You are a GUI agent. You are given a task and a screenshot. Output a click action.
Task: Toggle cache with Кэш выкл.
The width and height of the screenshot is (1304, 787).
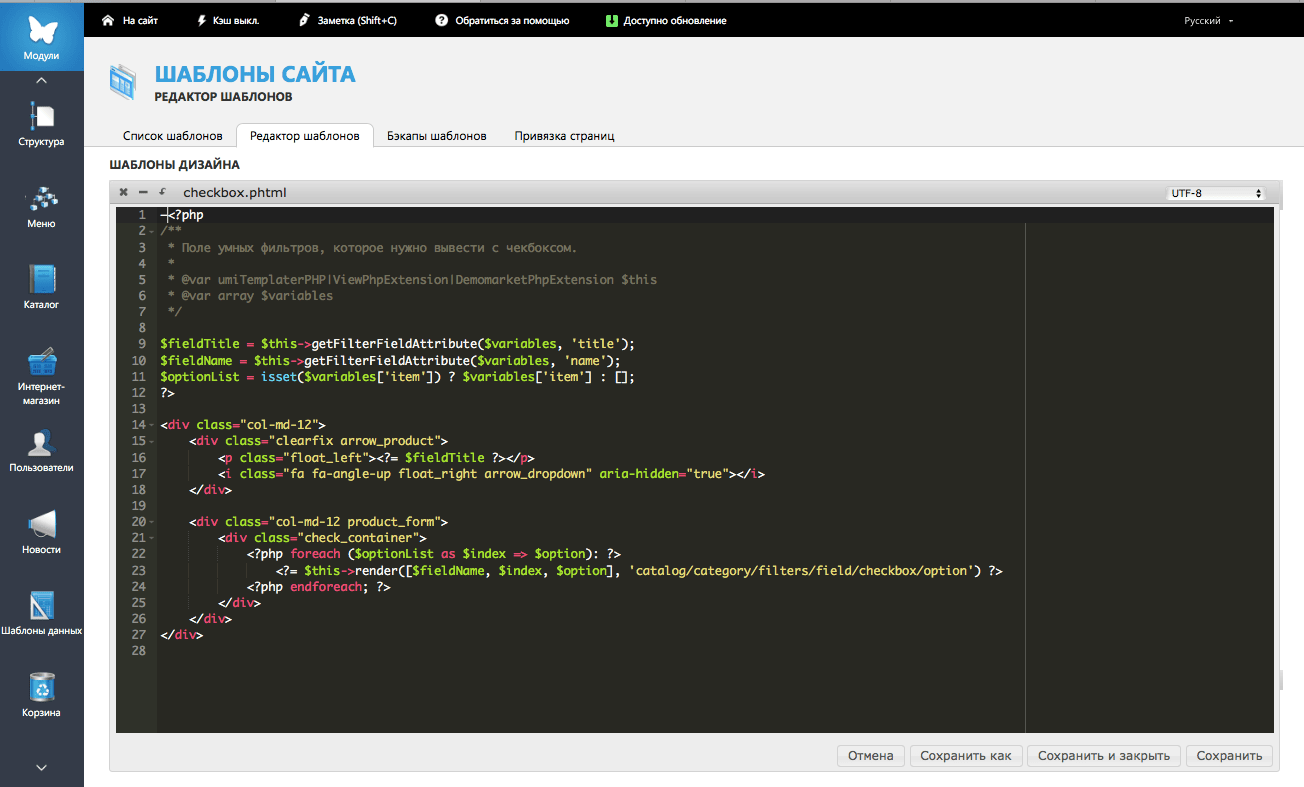pyautogui.click(x=229, y=20)
